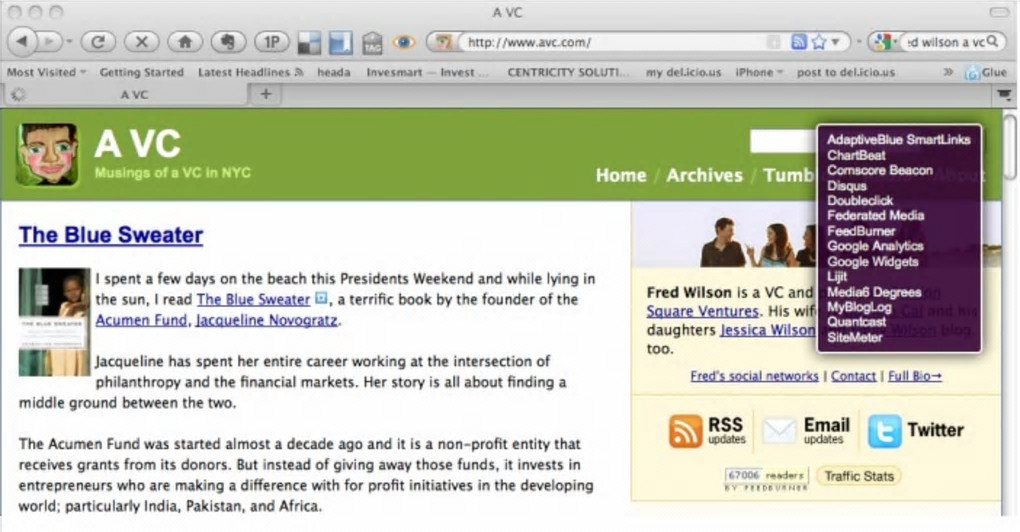Open the address bar history dropdown arrow
The height and width of the screenshot is (532, 1020).
point(836,43)
